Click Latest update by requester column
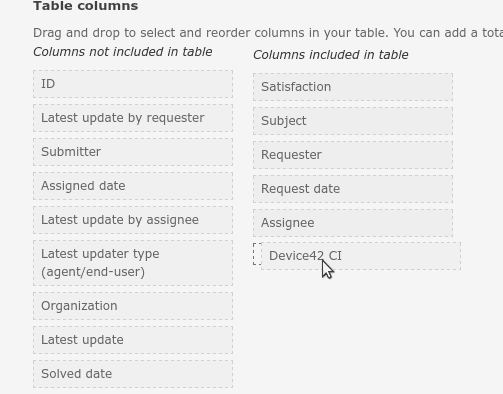The height and width of the screenshot is (394, 503). 133,118
